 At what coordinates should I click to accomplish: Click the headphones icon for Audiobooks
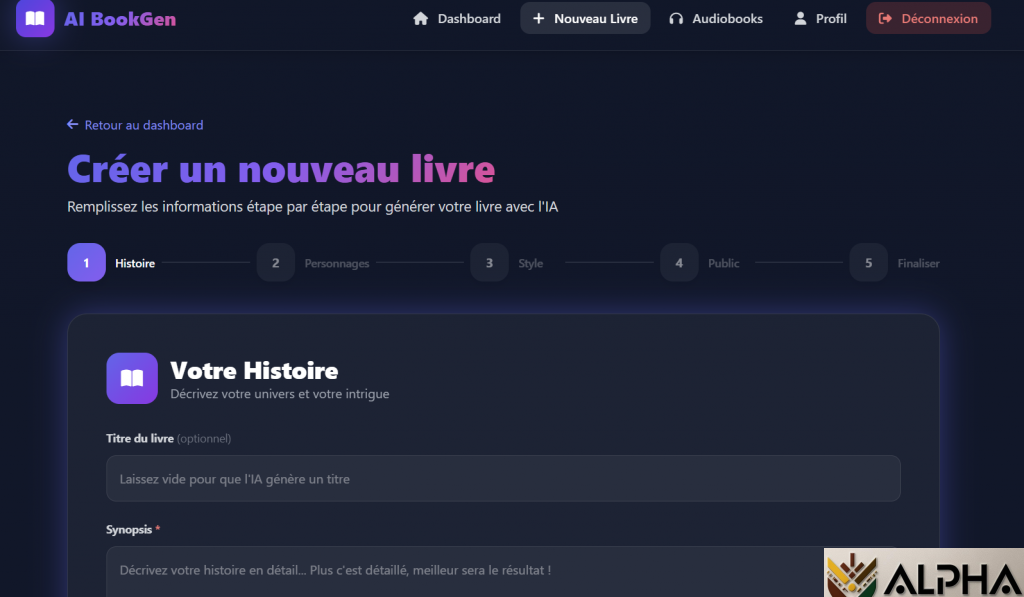click(x=676, y=19)
